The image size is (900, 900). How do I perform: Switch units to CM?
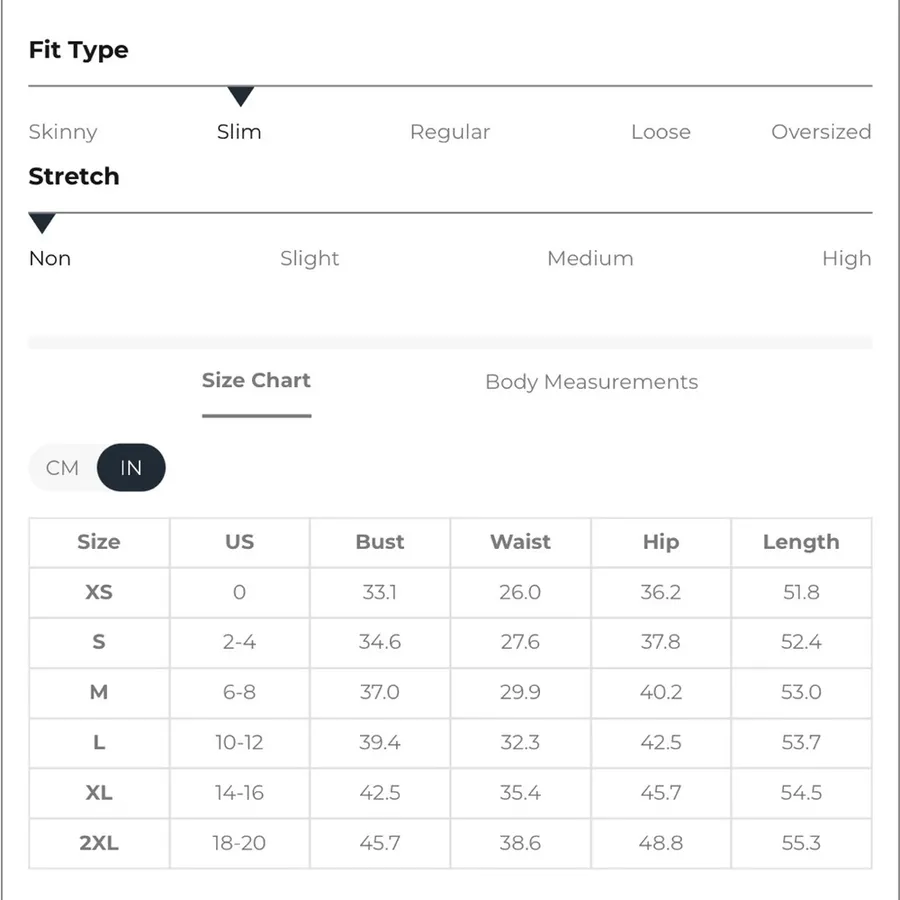tap(62, 468)
